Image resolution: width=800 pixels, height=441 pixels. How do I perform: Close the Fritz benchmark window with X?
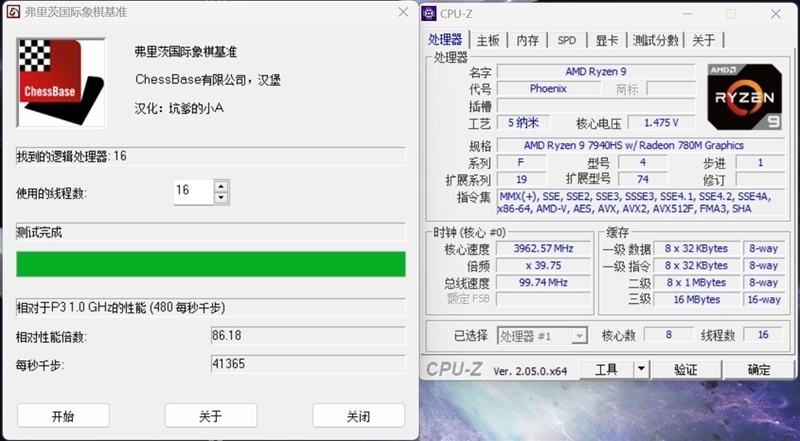tap(403, 12)
